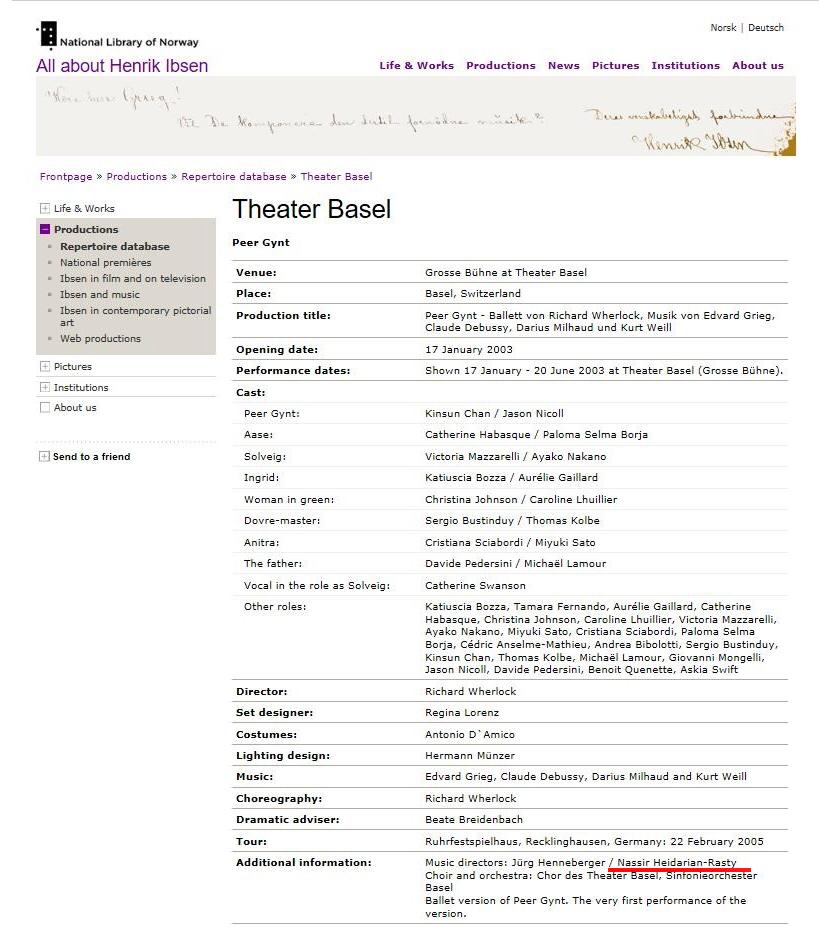Click the empty box icon beside About us
The height and width of the screenshot is (931, 819).
45,408
